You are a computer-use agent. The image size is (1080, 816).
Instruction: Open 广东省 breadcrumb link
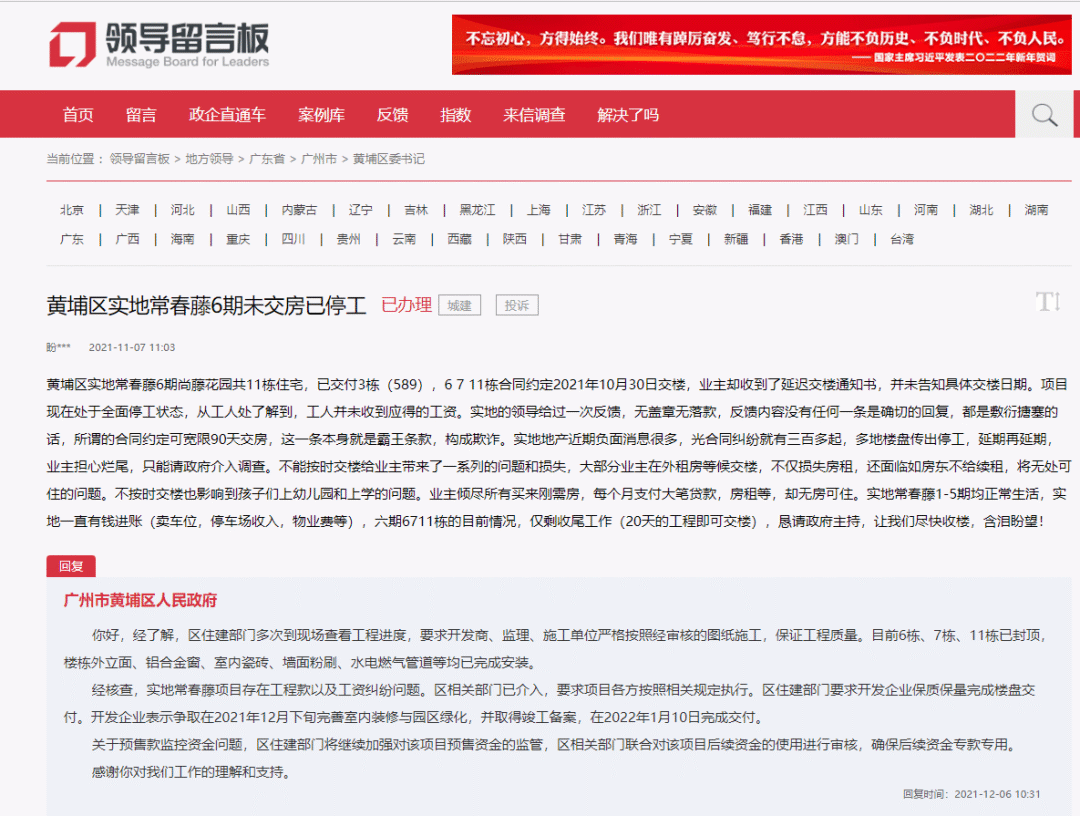267,159
